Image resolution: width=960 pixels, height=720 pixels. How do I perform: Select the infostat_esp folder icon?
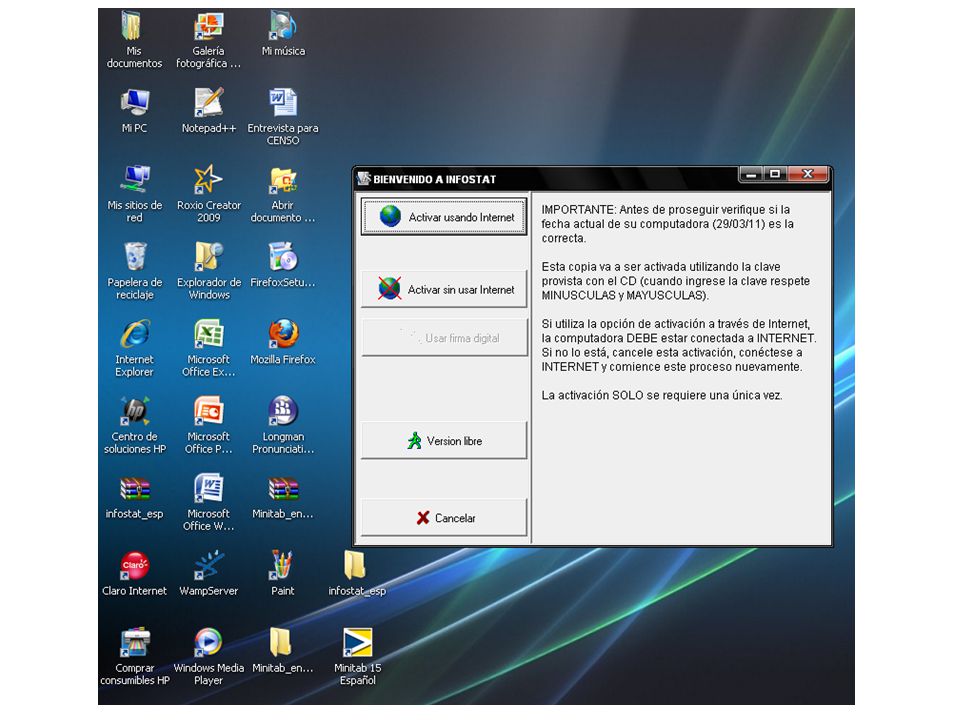(357, 574)
